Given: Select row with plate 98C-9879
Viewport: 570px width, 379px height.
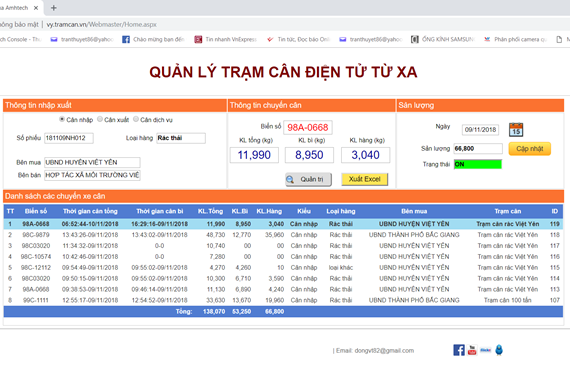Looking at the screenshot, I should click(x=283, y=235).
